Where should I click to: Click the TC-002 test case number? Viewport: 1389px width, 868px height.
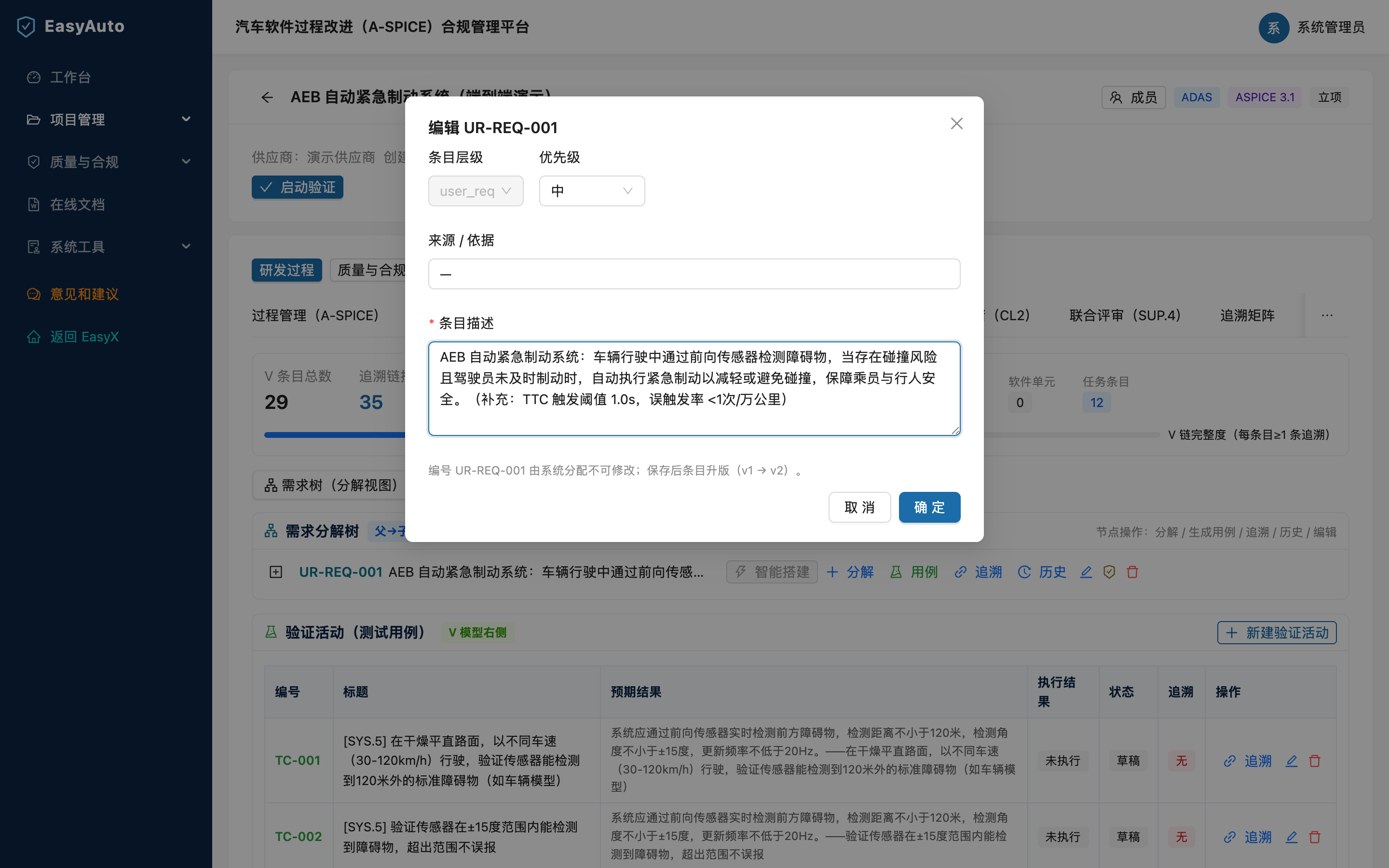[x=298, y=837]
